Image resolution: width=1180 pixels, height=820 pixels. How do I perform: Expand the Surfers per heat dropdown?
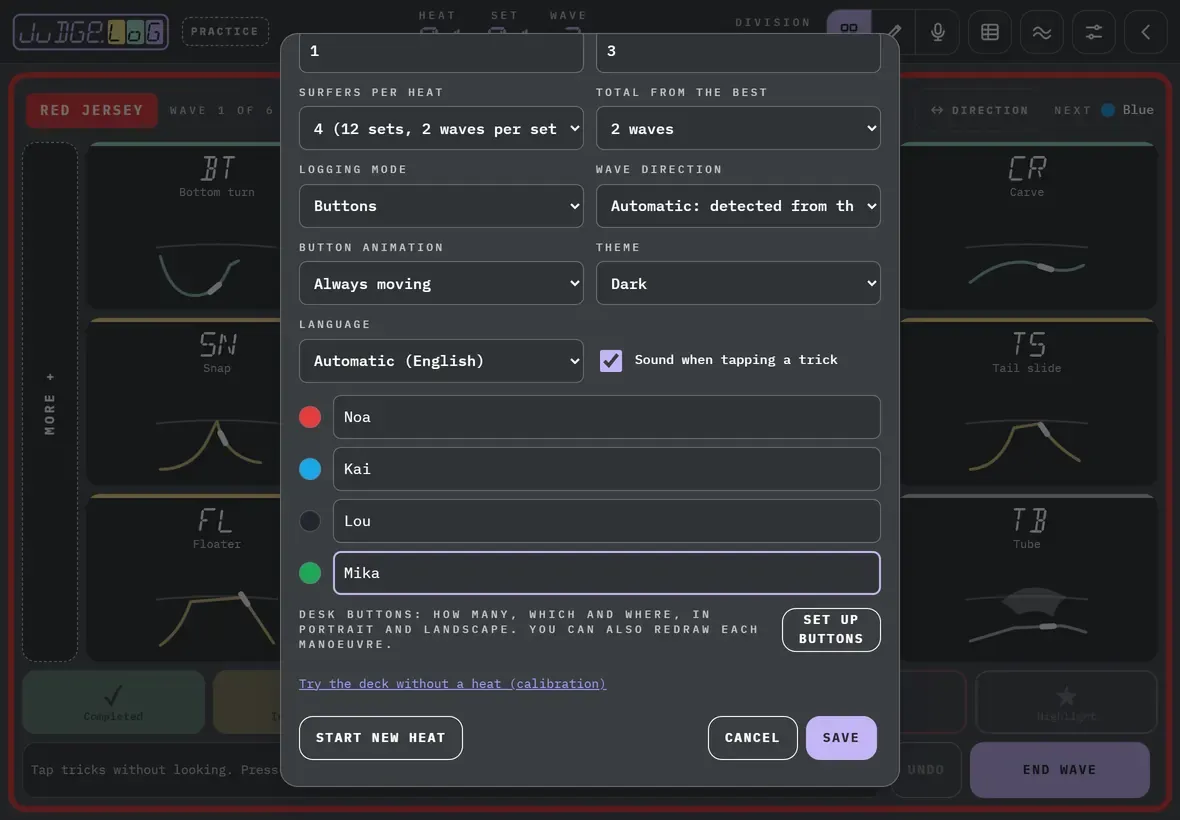(x=441, y=128)
